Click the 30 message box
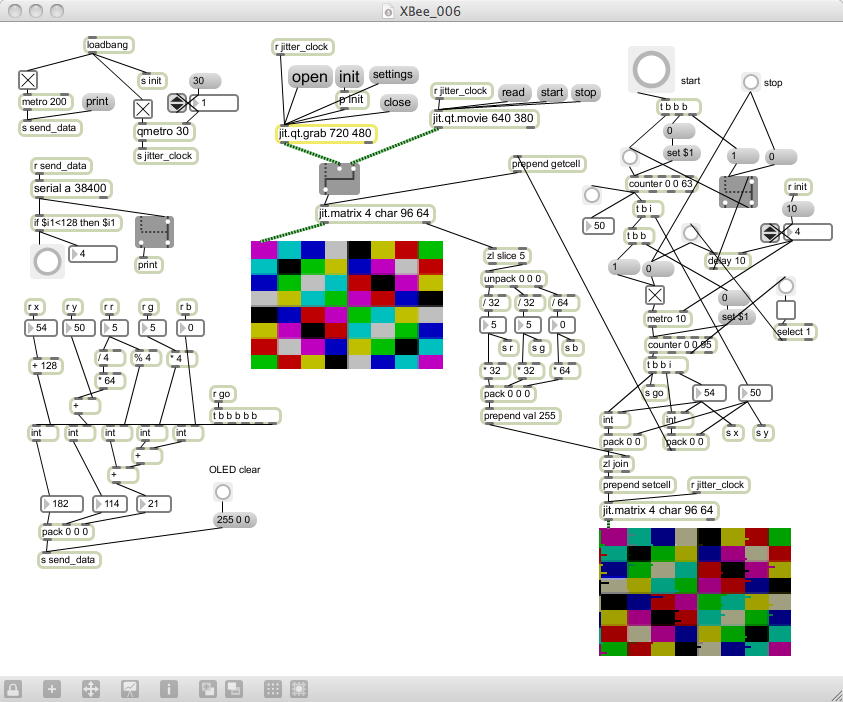Screen dimensions: 843x702 pyautogui.click(x=204, y=81)
